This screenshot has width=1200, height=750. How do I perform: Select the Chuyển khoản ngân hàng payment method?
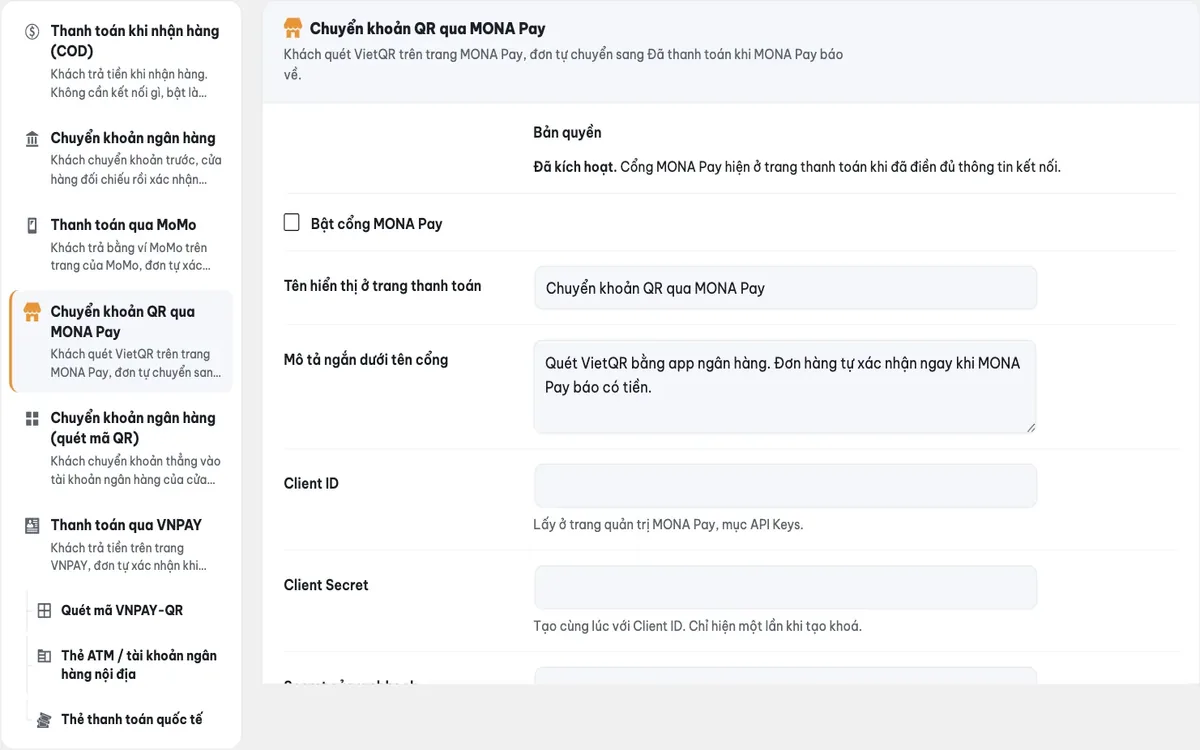click(121, 158)
